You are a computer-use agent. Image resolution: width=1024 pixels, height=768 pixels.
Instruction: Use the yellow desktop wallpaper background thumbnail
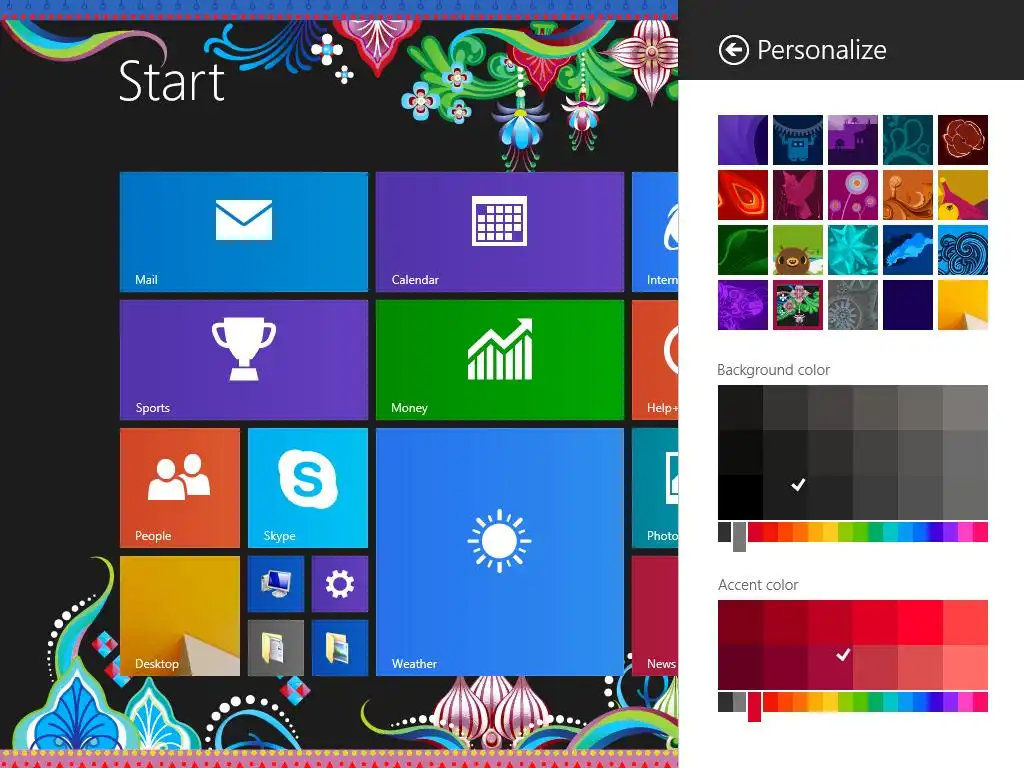[963, 305]
